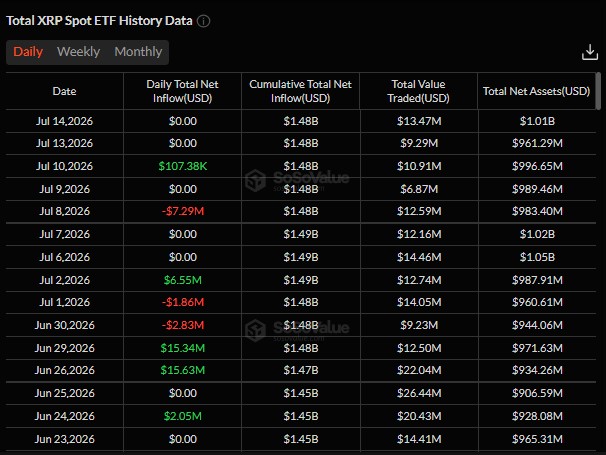The height and width of the screenshot is (455, 606).
Task: Click the $14.05M traded value
Action: coord(419,302)
